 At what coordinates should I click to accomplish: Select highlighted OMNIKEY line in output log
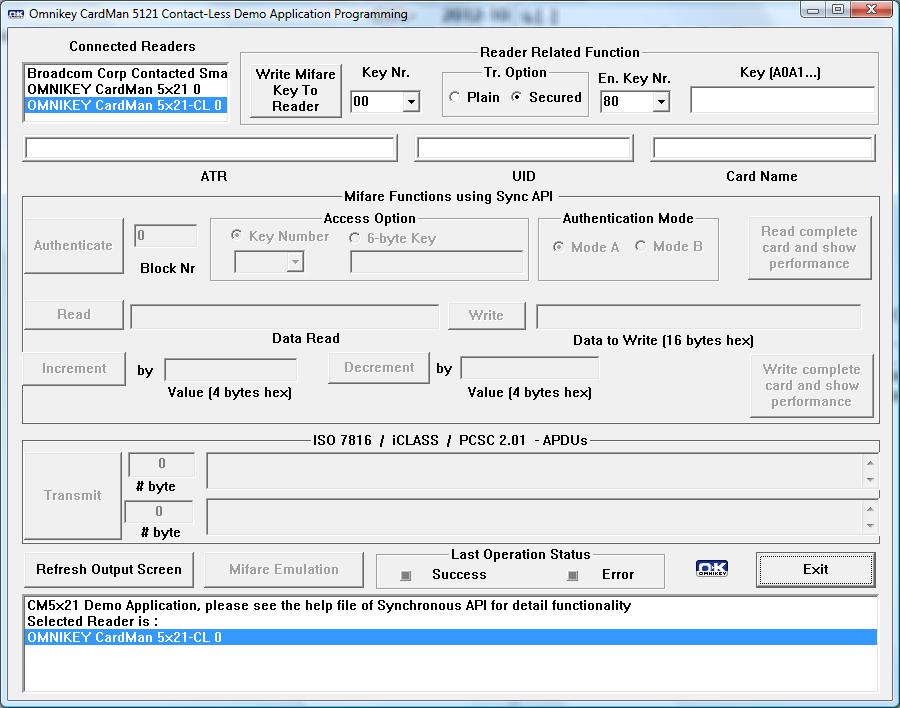451,637
